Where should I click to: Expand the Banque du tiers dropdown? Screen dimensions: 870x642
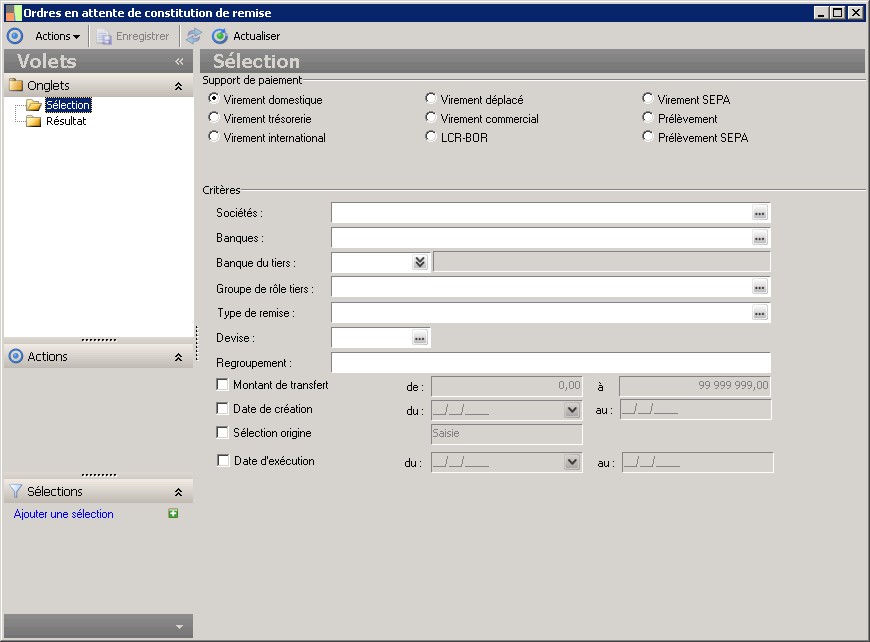(420, 262)
